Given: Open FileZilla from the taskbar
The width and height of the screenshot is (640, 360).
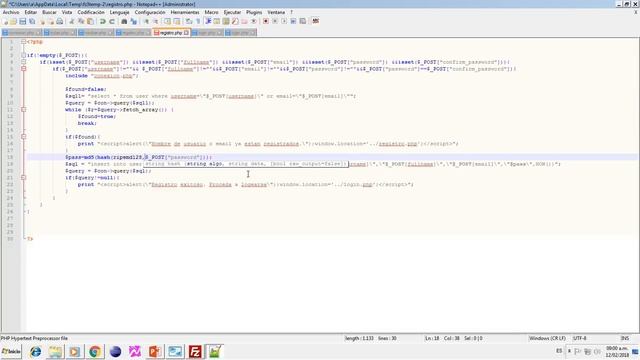Looking at the screenshot, I should tap(195, 351).
